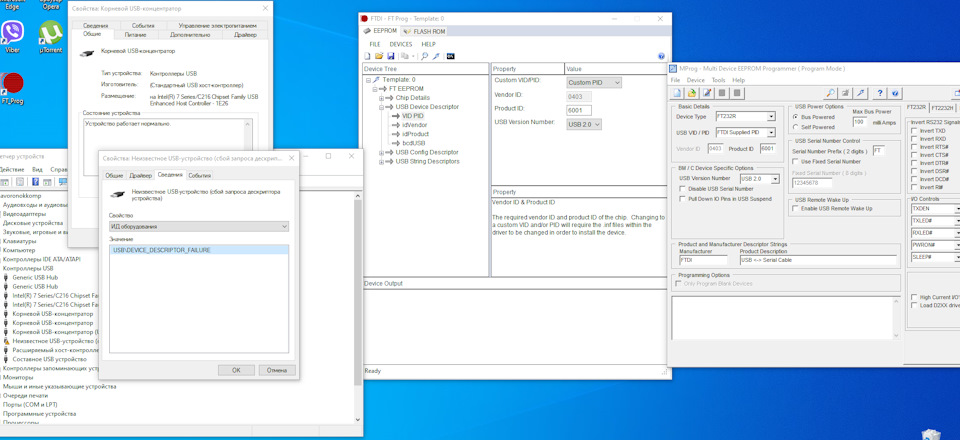Enable the Use Fixed Serial Number checkbox
Screen dimensions: 960x440
click(x=797, y=161)
